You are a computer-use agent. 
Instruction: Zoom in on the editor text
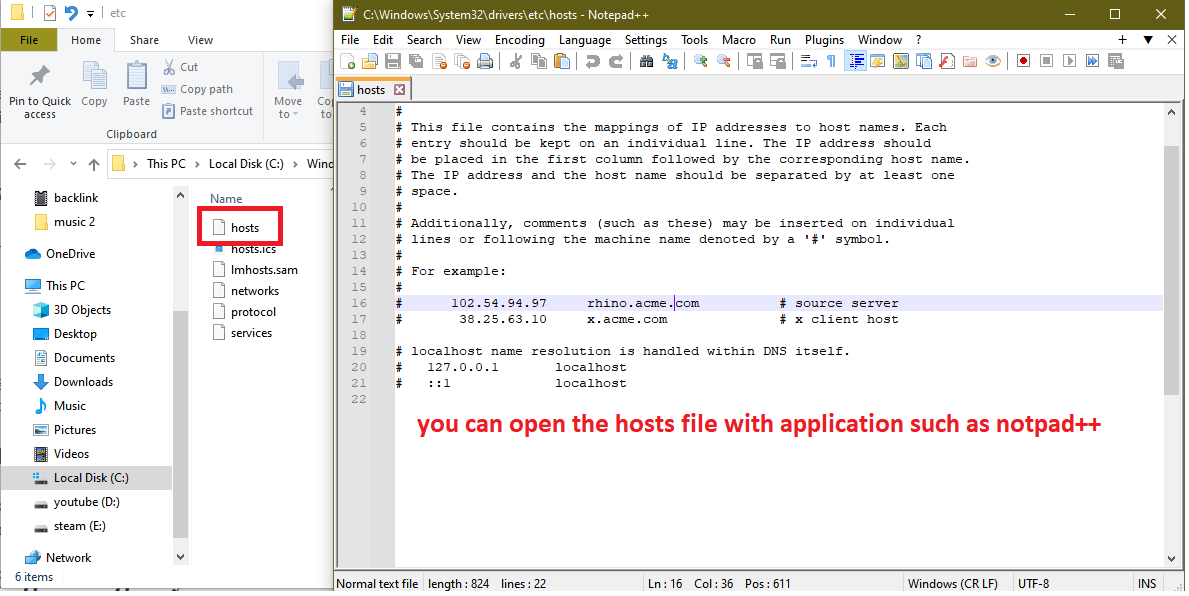701,61
